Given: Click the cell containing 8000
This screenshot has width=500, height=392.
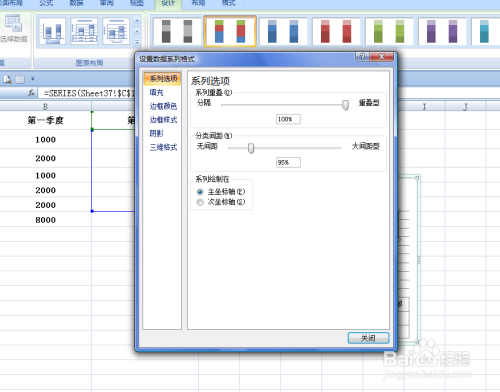Looking at the screenshot, I should click(46, 220).
